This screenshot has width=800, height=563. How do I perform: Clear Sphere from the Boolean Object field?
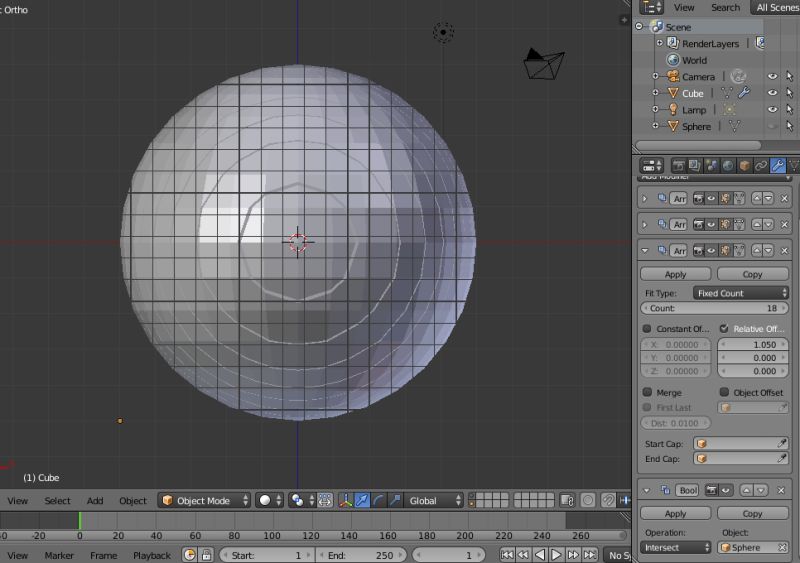782,548
